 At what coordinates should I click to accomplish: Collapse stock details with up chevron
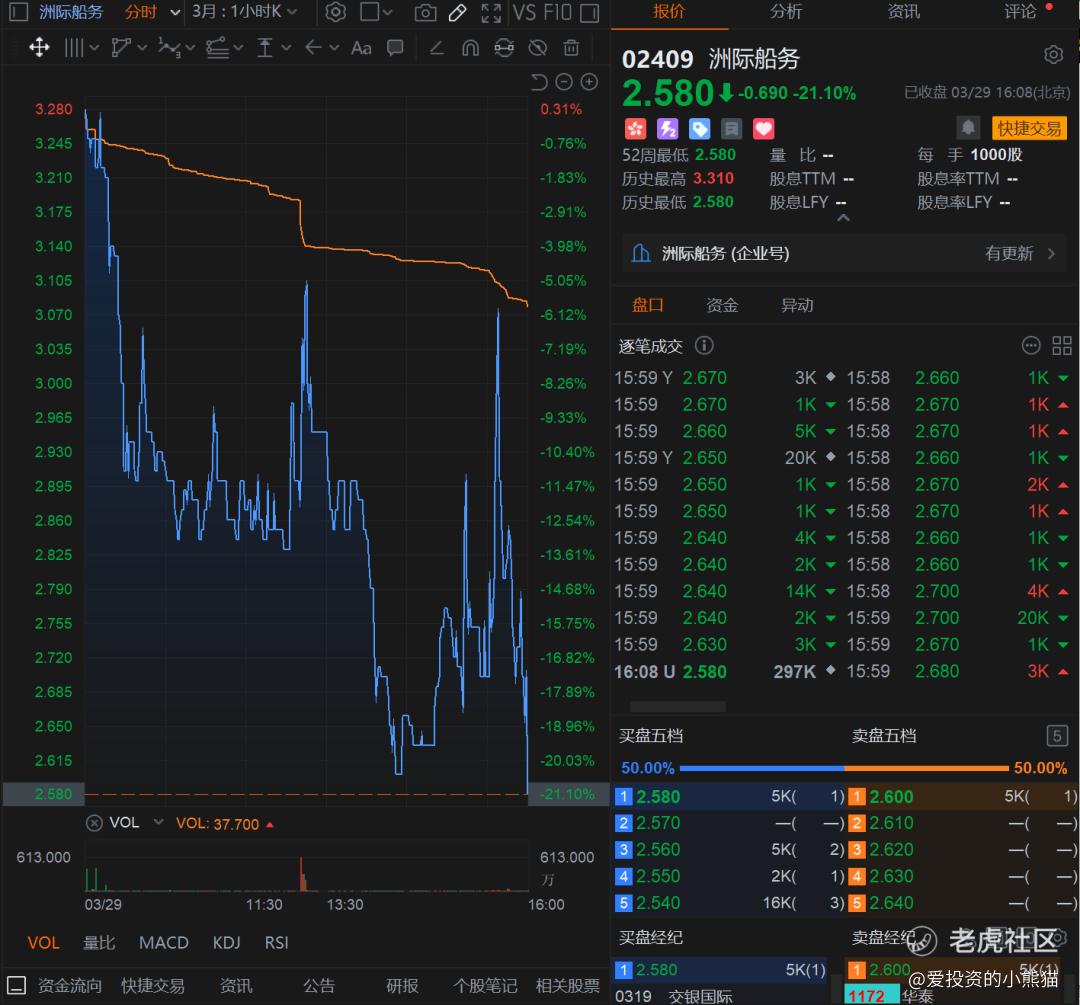coord(842,218)
